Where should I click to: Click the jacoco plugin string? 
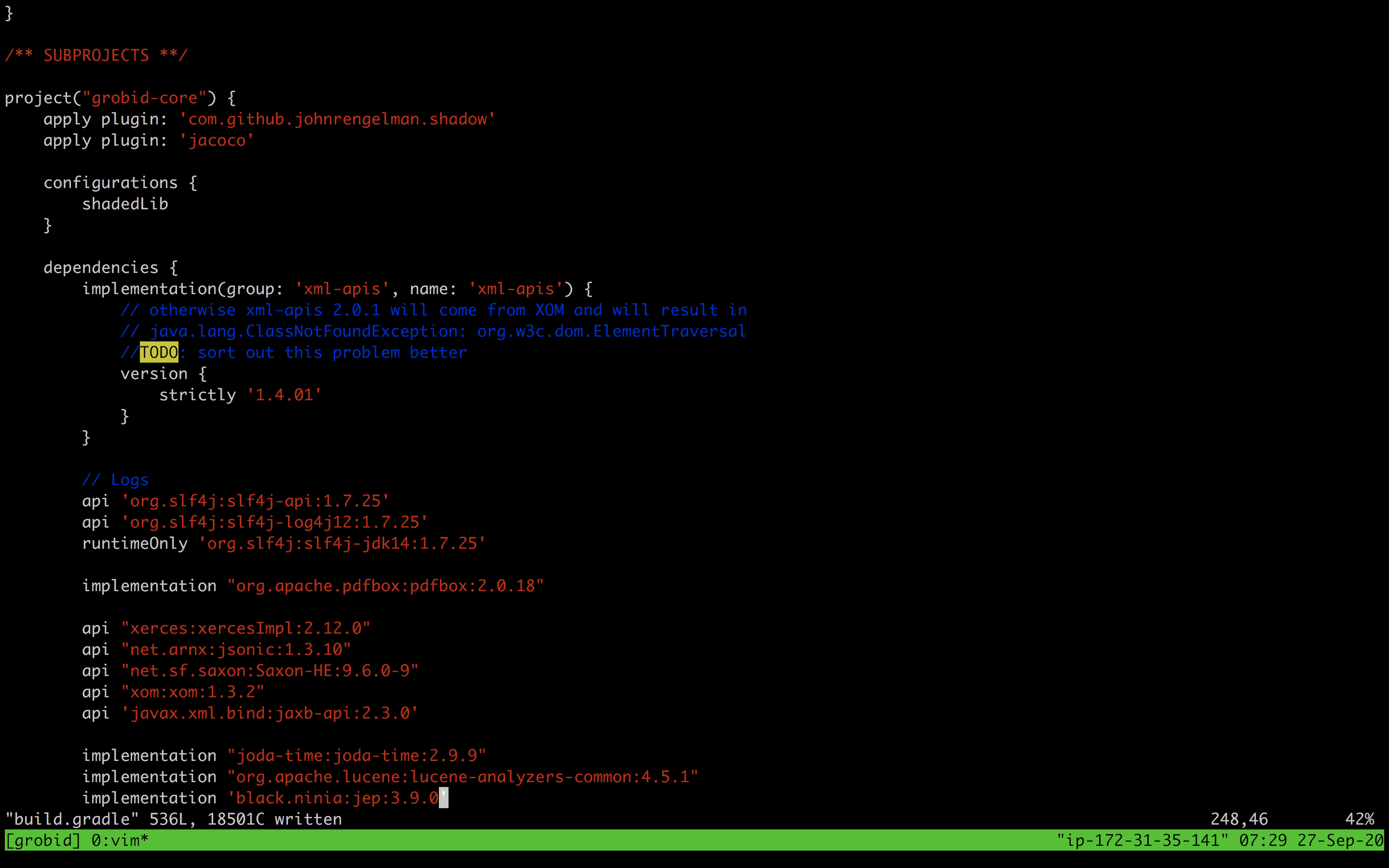[217, 140]
